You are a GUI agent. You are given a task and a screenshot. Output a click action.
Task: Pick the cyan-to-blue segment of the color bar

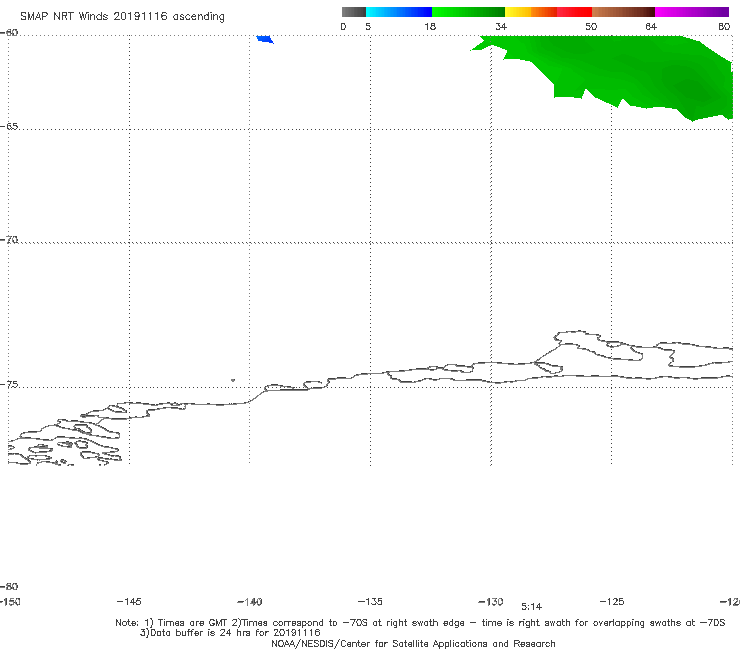[399, 12]
